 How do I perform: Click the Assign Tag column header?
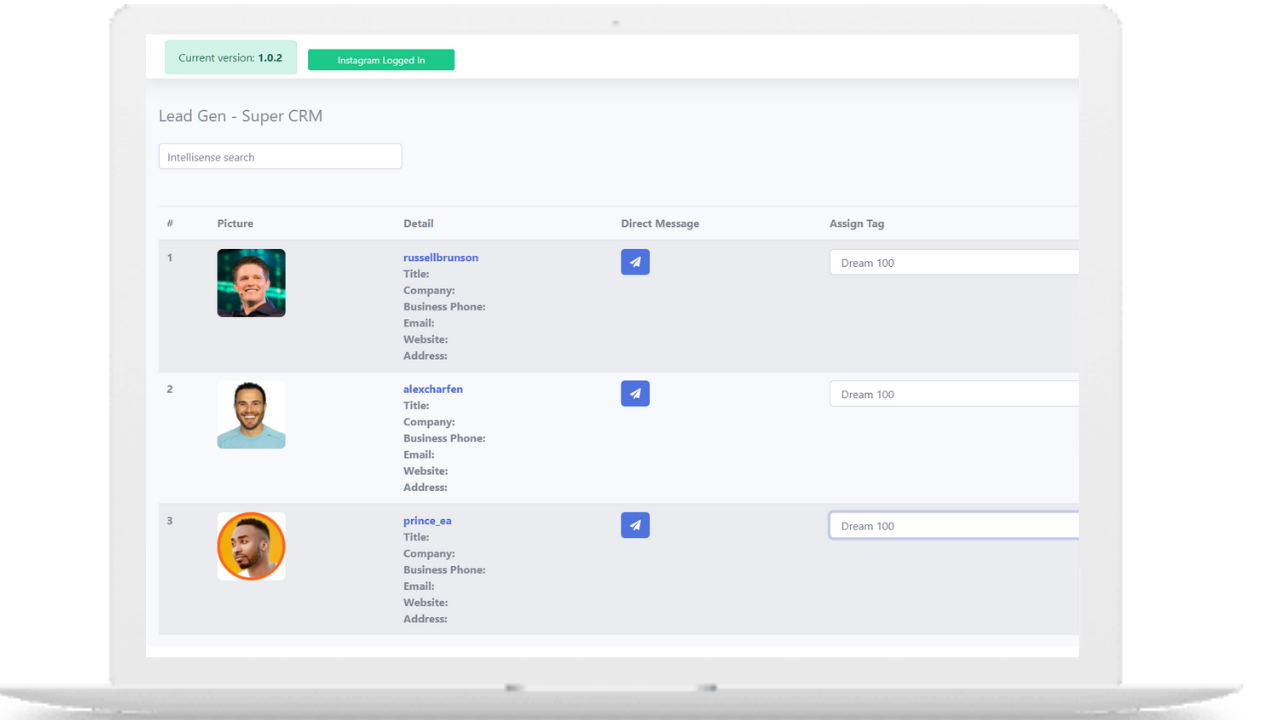856,224
